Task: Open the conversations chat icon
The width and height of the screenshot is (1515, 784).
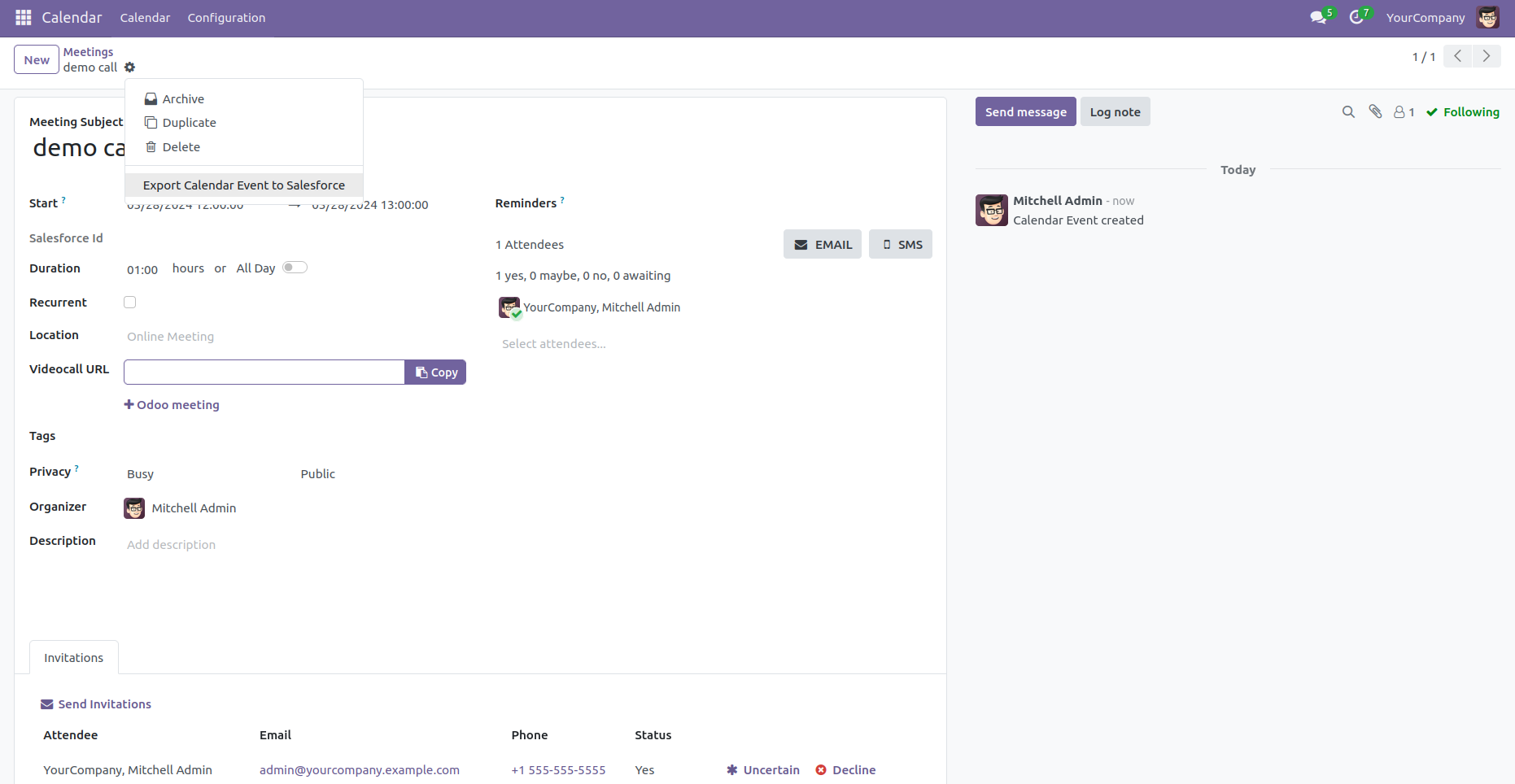Action: click(x=1318, y=17)
